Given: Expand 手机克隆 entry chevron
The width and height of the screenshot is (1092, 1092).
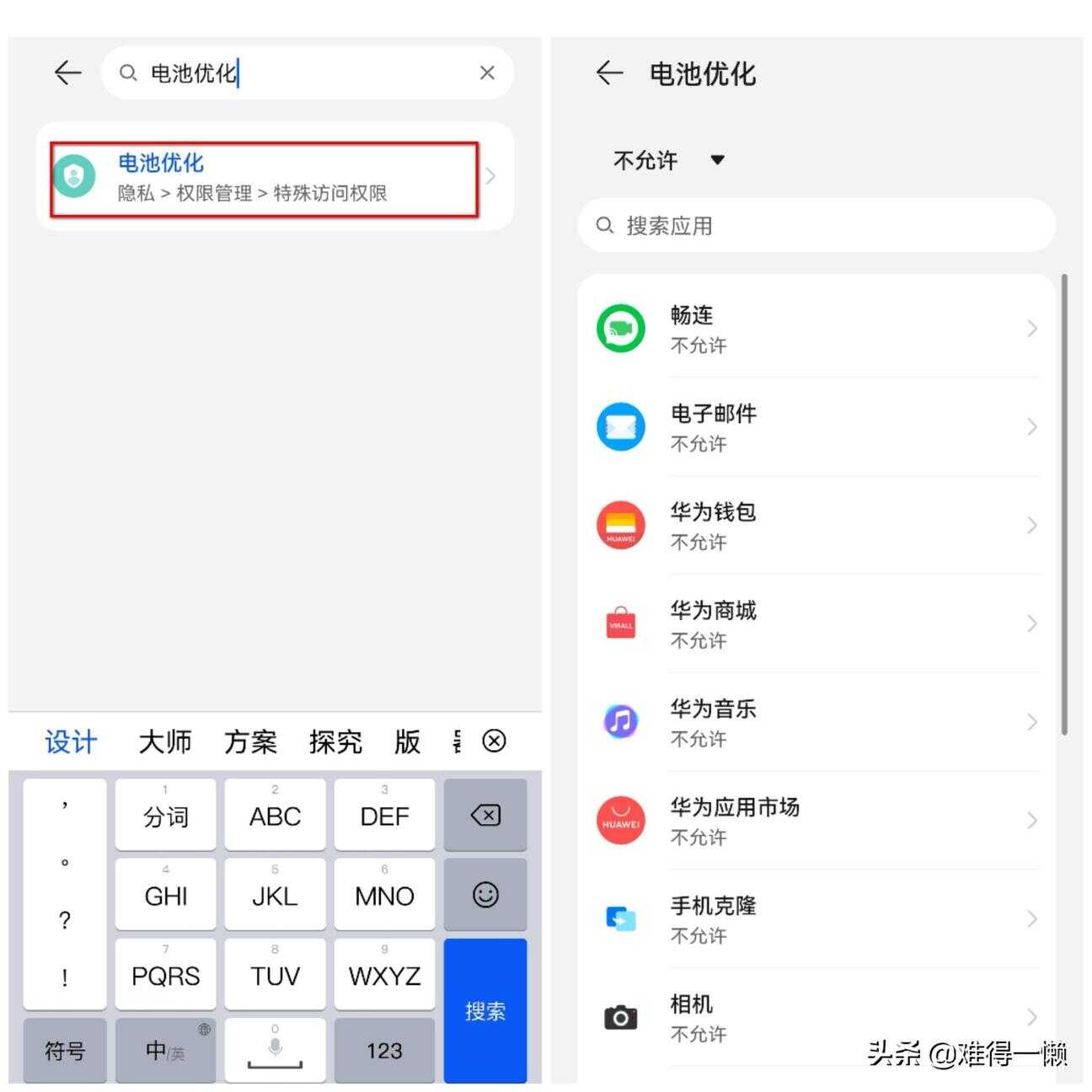Looking at the screenshot, I should pos(1032,918).
